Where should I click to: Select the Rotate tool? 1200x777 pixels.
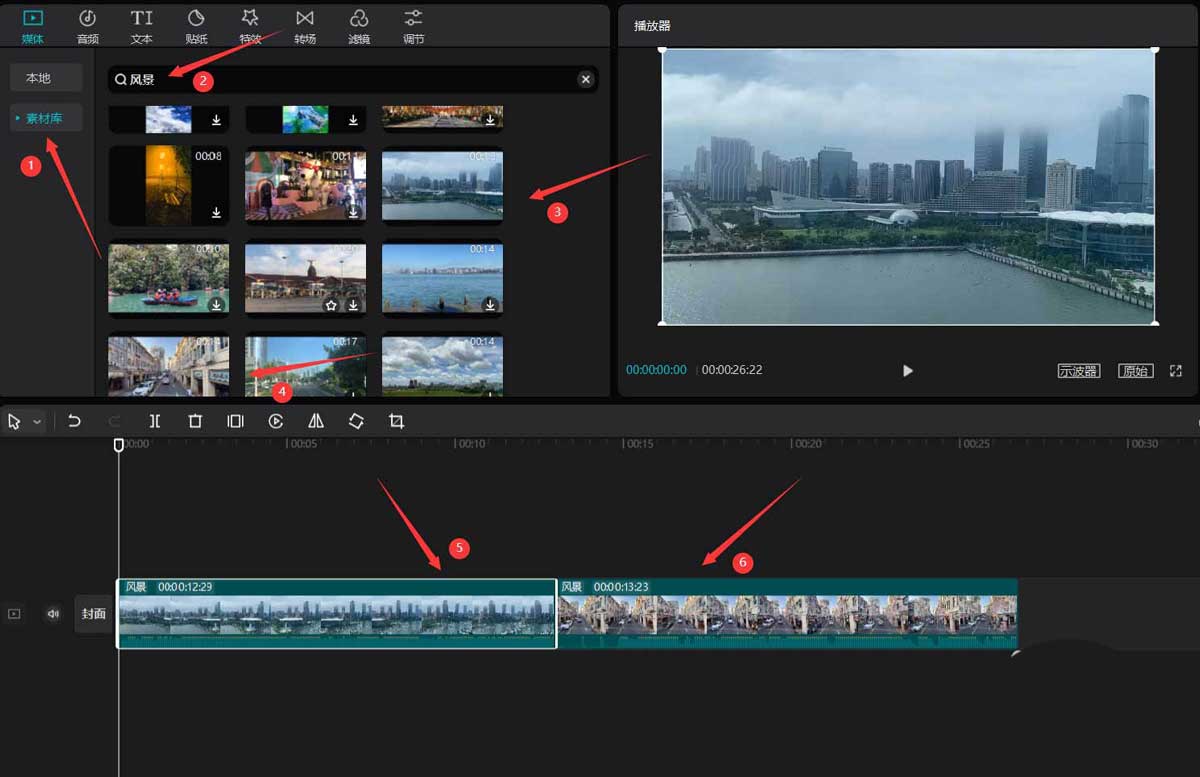coord(356,421)
